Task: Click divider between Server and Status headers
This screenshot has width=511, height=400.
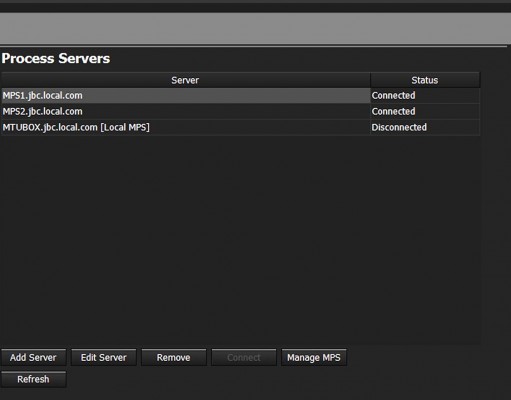Action: 370,80
